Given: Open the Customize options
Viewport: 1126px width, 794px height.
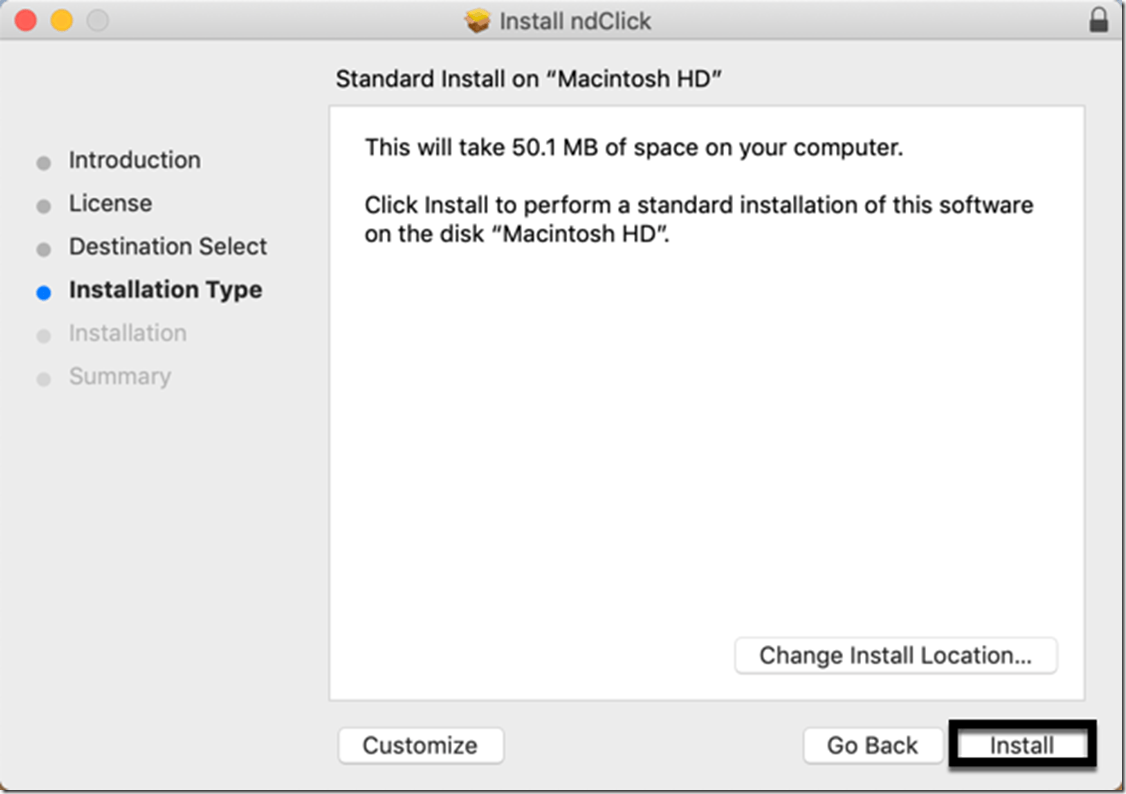Looking at the screenshot, I should click(x=420, y=745).
